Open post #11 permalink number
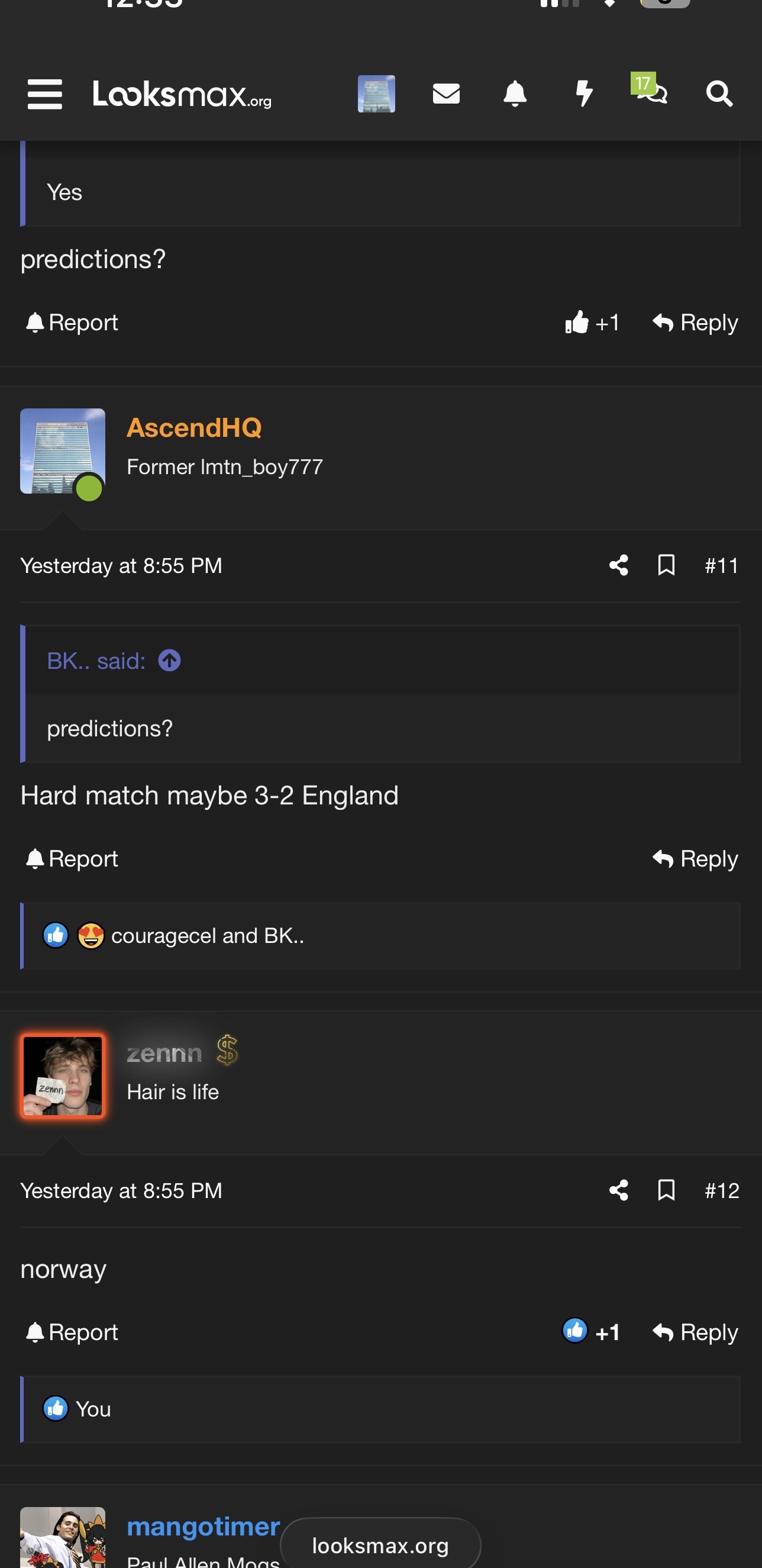The image size is (762, 1568). tap(721, 565)
